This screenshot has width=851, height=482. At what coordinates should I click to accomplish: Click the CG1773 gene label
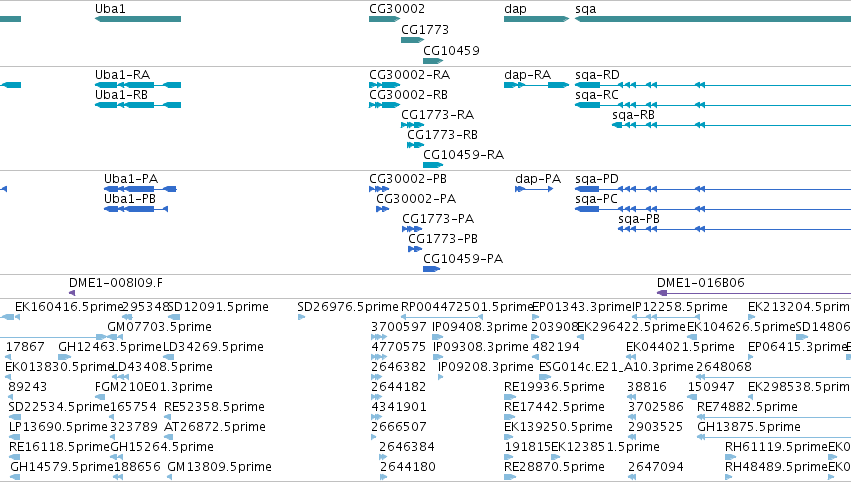(x=425, y=30)
